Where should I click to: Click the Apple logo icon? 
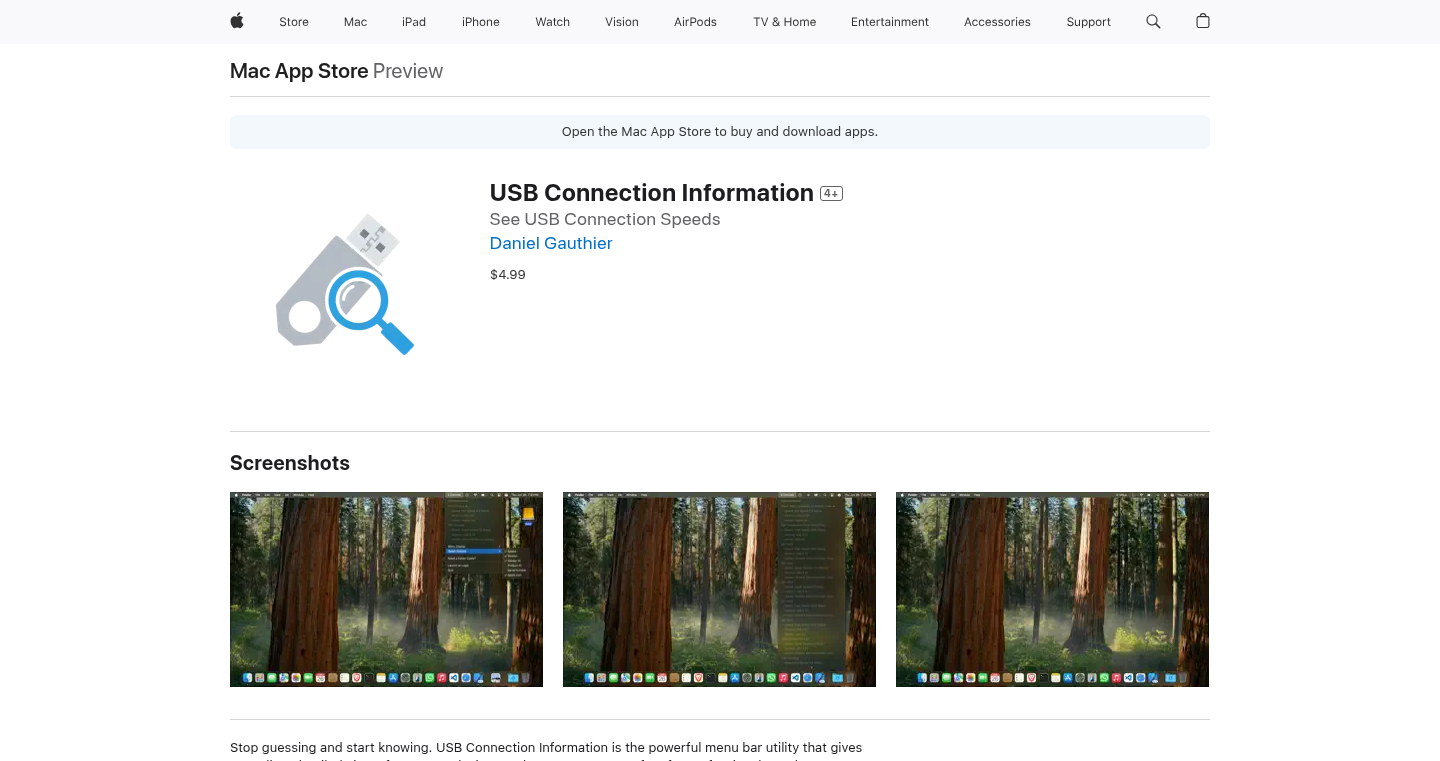pyautogui.click(x=237, y=21)
